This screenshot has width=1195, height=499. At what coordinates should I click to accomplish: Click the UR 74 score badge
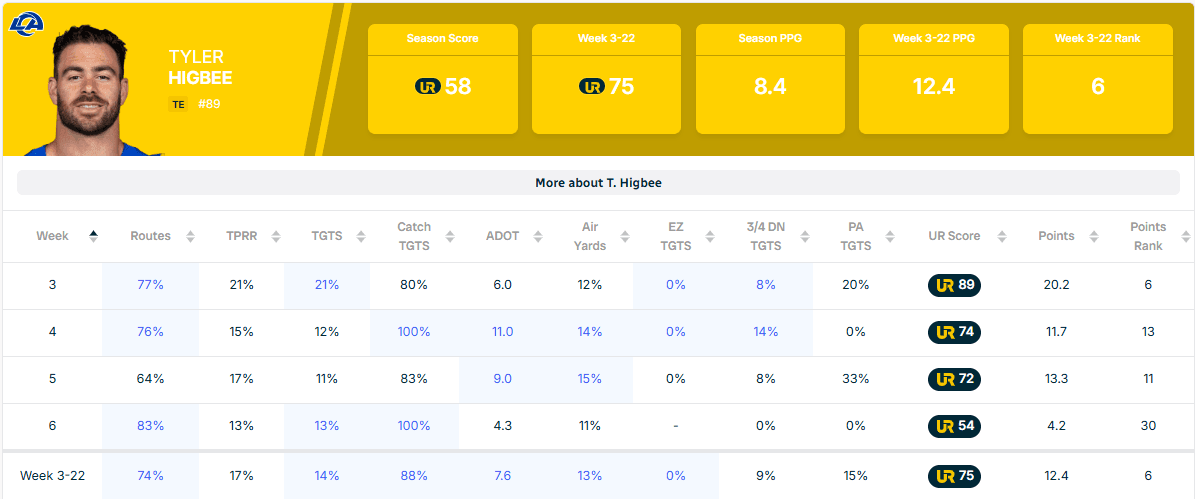954,332
